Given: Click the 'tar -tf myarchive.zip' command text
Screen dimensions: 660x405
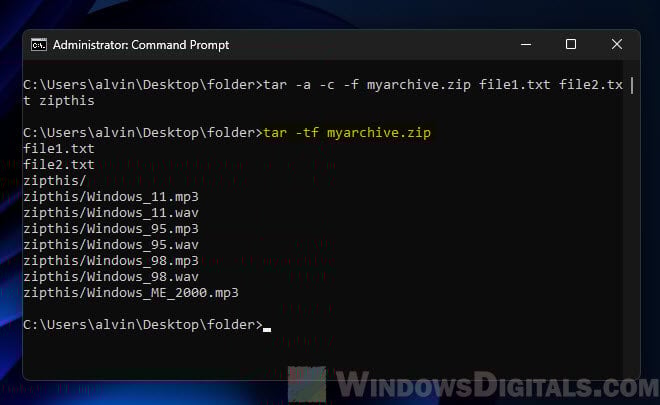Looking at the screenshot, I should tap(347, 133).
